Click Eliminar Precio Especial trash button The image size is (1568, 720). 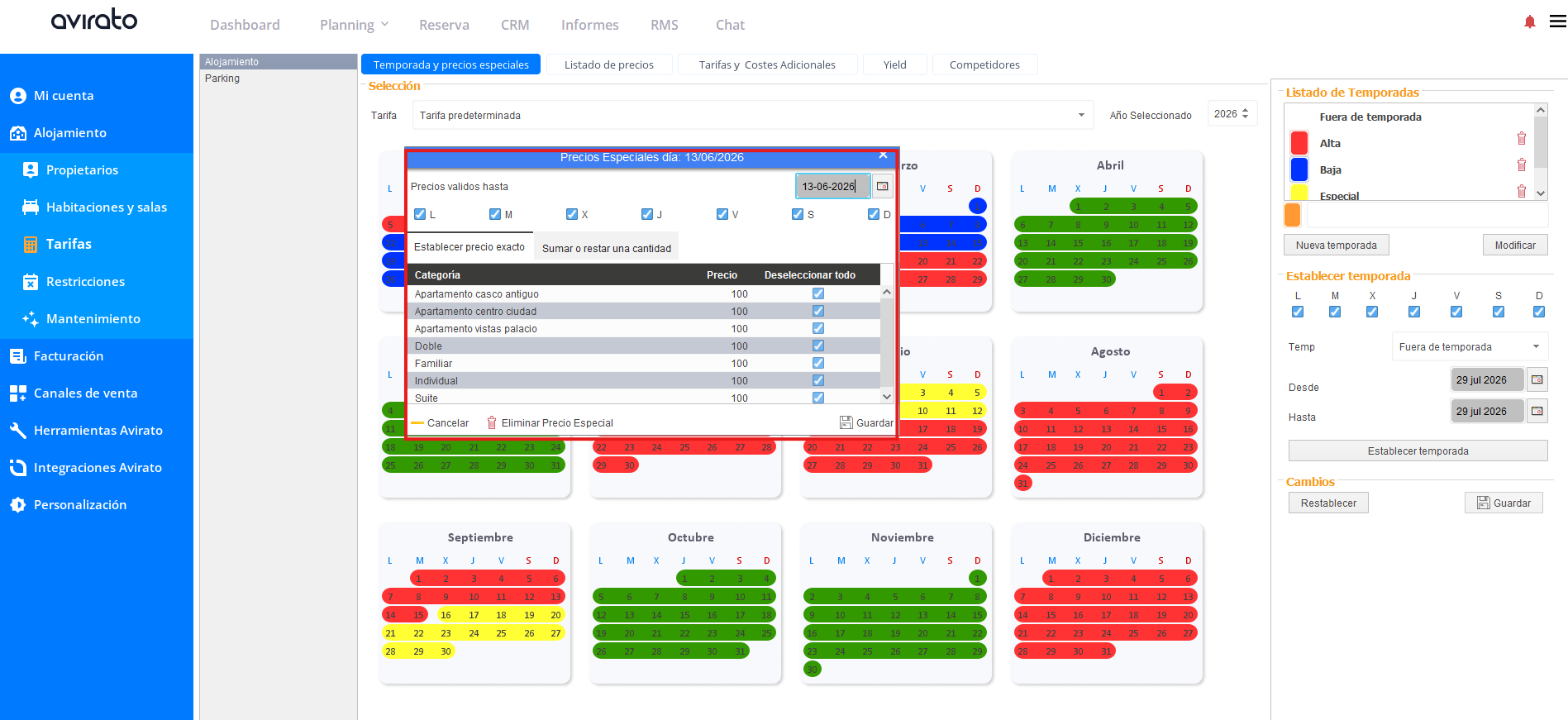point(550,422)
